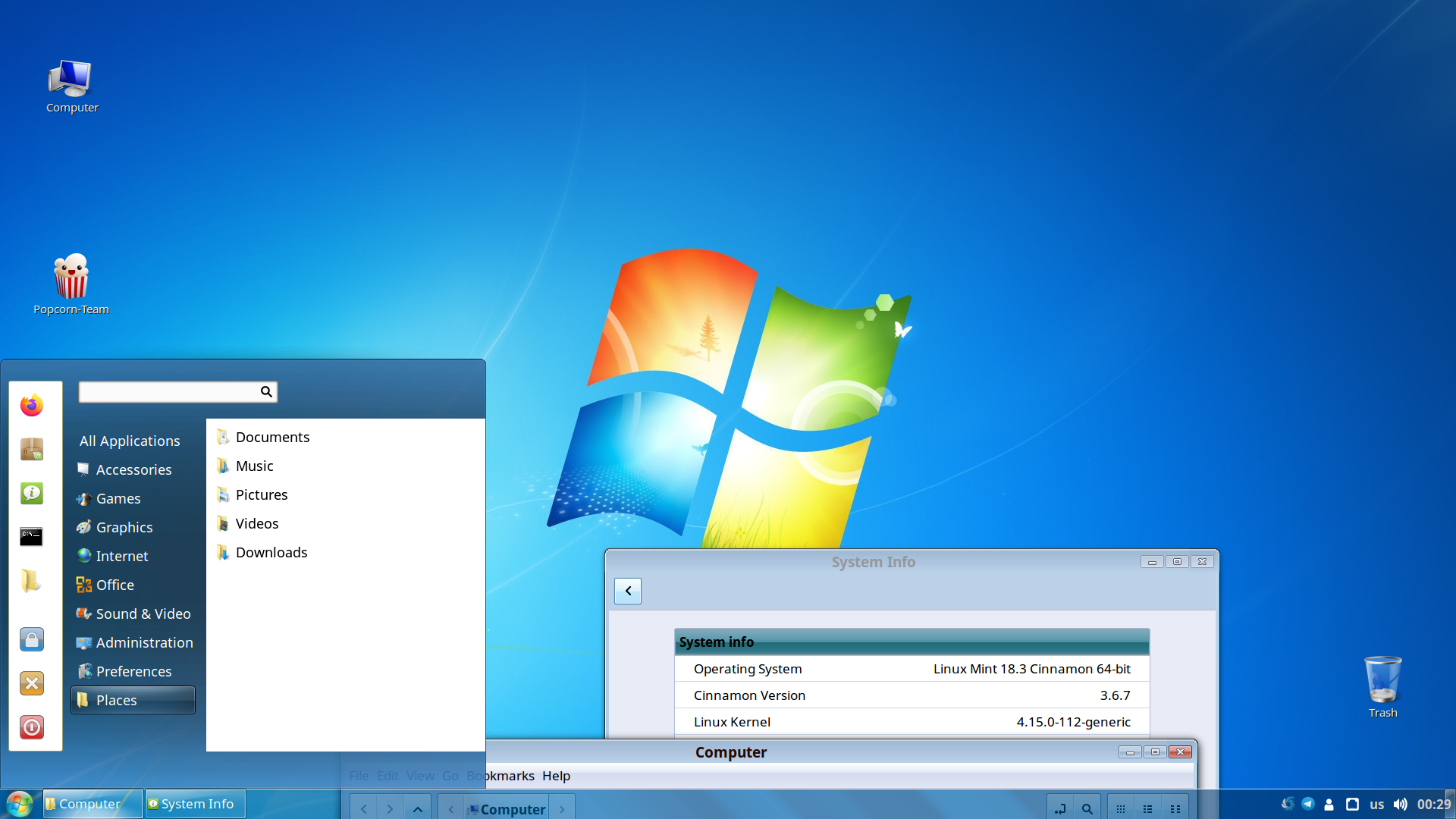Click the Computer icon on desktop
The width and height of the screenshot is (1456, 819).
71,78
